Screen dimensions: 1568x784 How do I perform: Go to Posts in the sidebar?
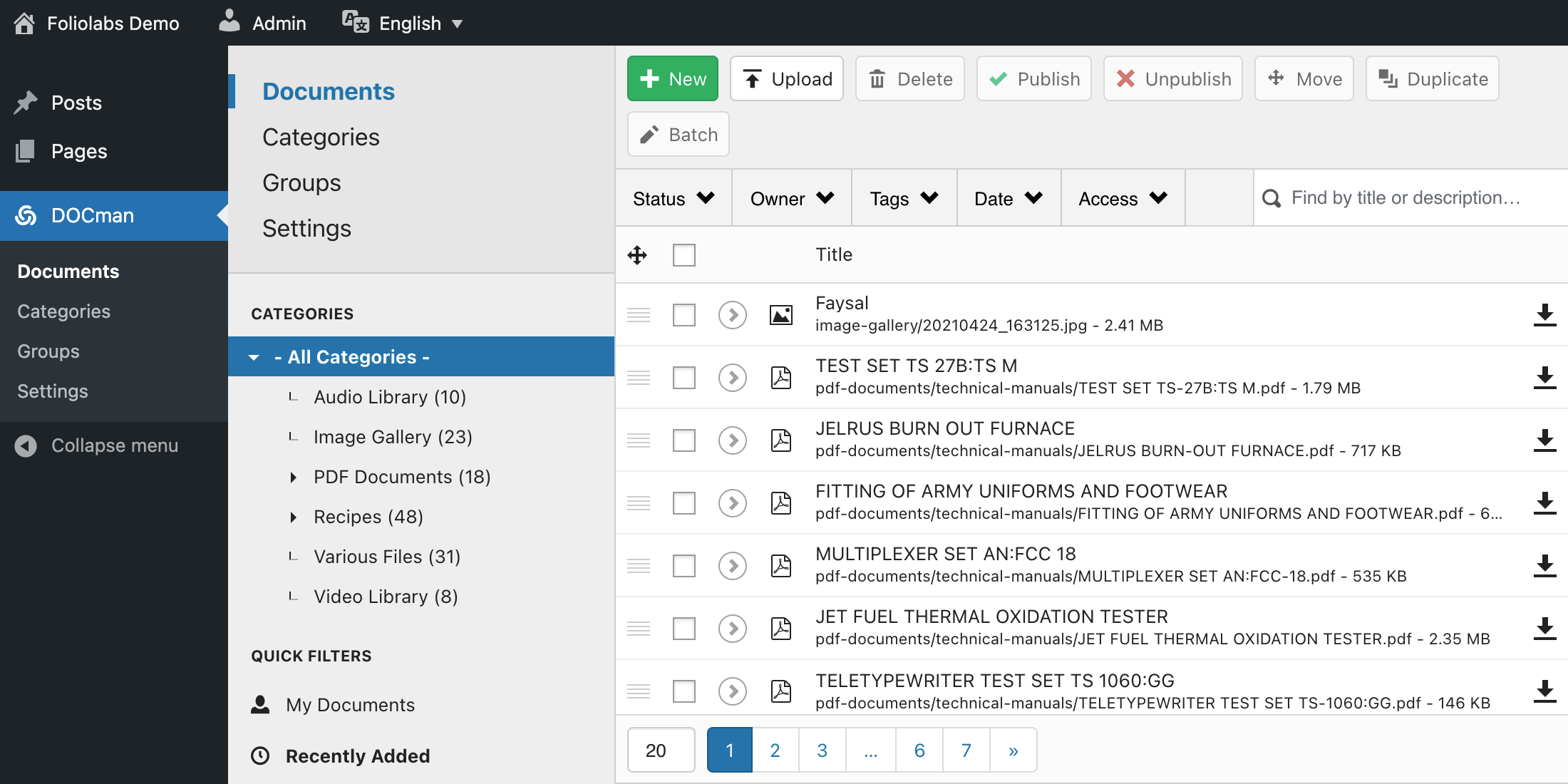click(76, 103)
